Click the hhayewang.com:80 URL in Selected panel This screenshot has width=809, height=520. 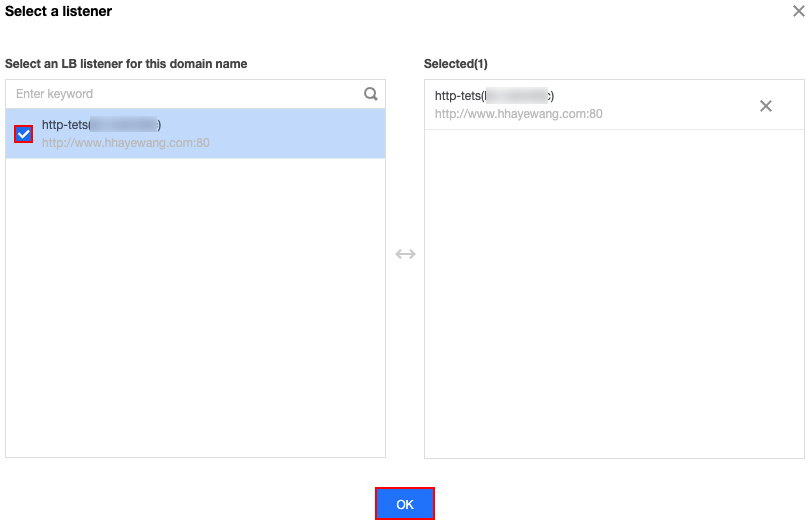point(518,114)
